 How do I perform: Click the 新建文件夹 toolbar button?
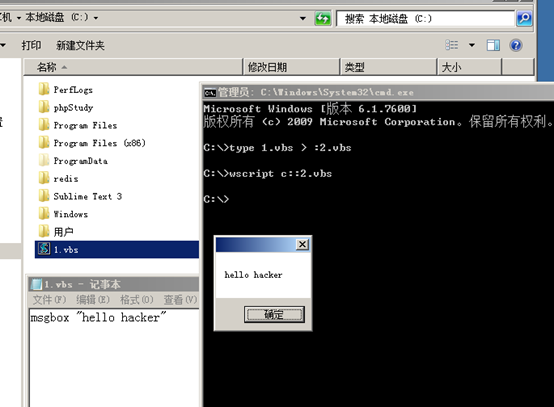[80, 45]
